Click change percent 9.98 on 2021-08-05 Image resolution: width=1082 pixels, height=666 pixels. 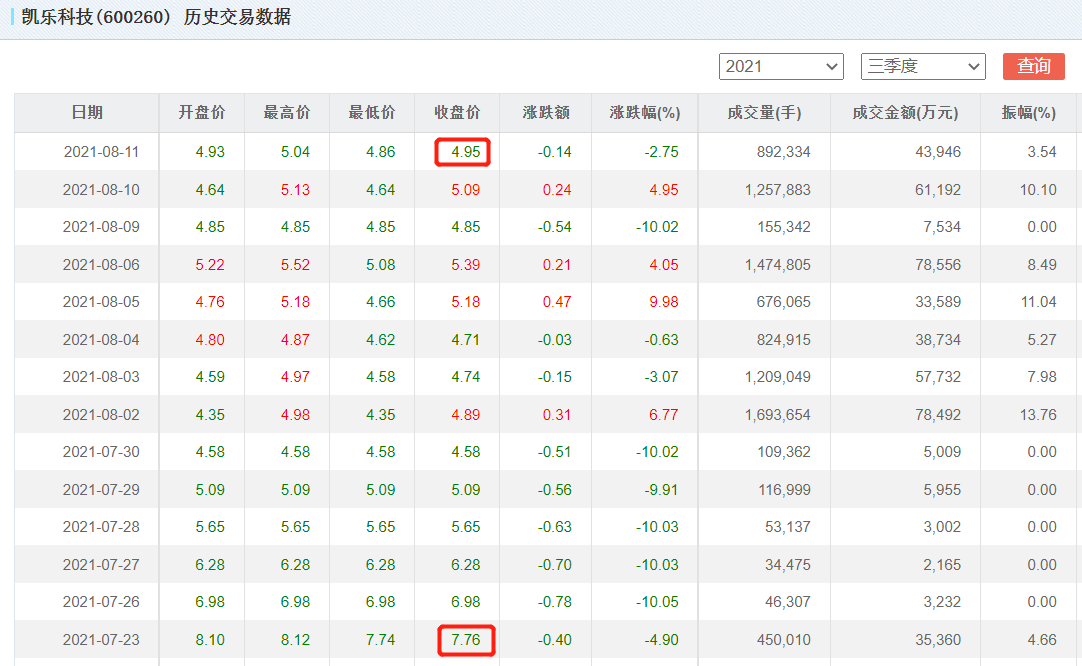[x=664, y=302]
